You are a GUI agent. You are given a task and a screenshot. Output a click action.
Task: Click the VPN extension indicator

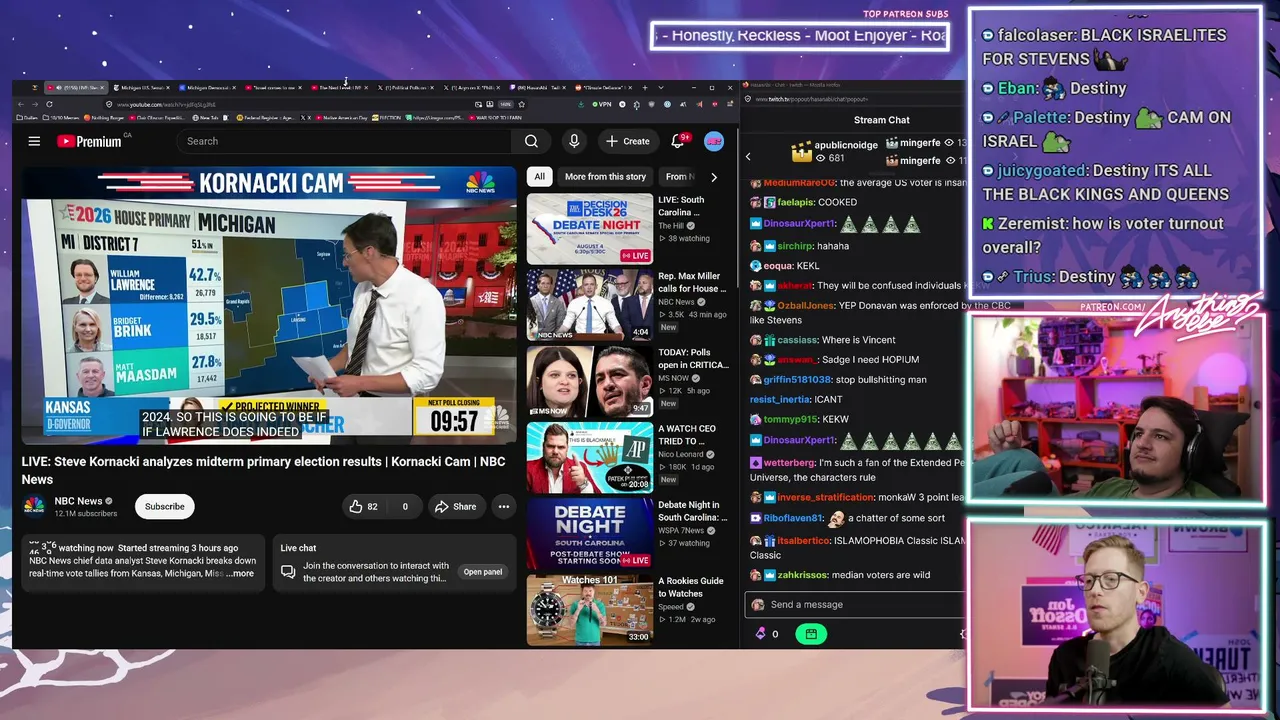(602, 104)
